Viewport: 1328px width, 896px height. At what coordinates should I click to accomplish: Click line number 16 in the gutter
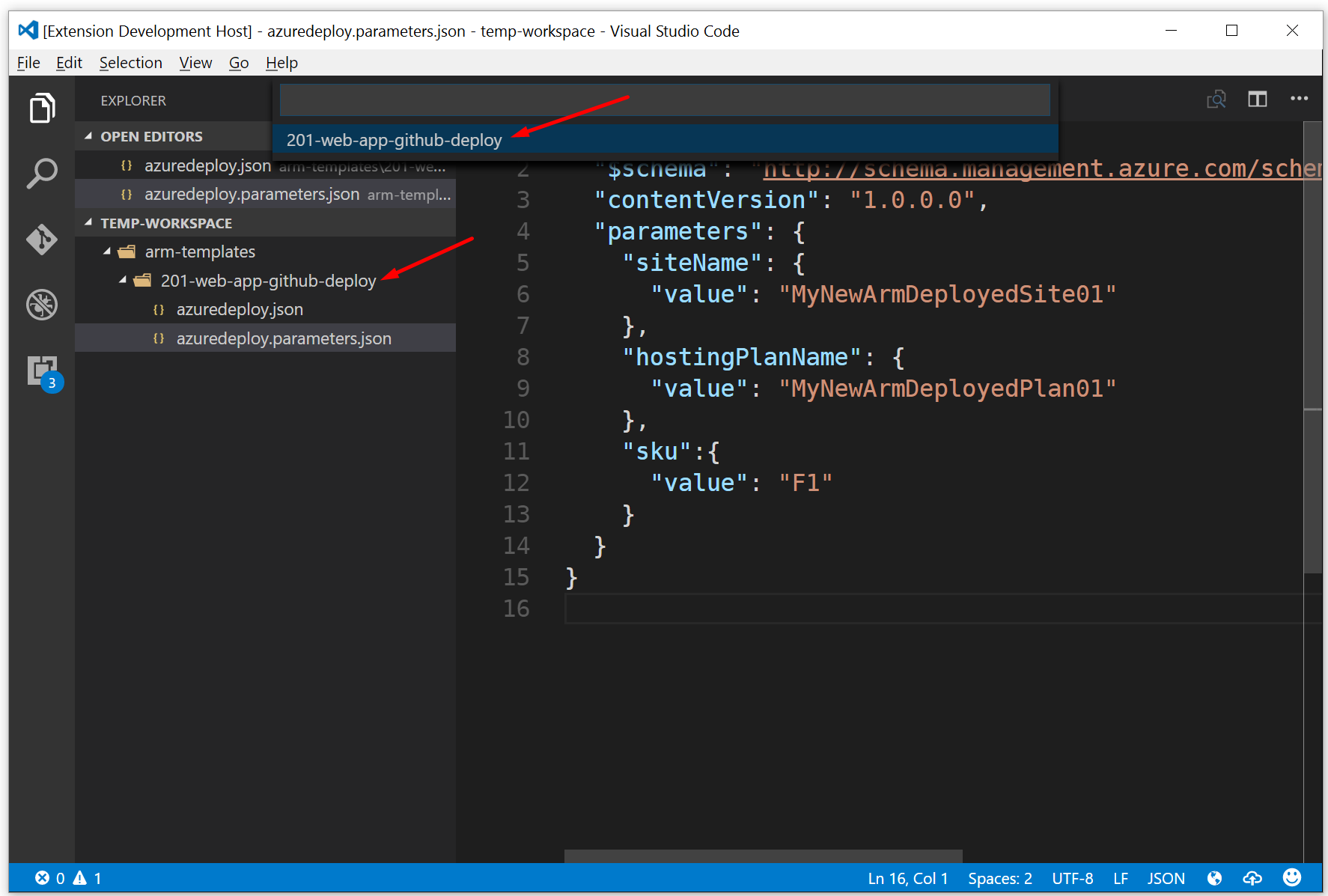click(516, 609)
